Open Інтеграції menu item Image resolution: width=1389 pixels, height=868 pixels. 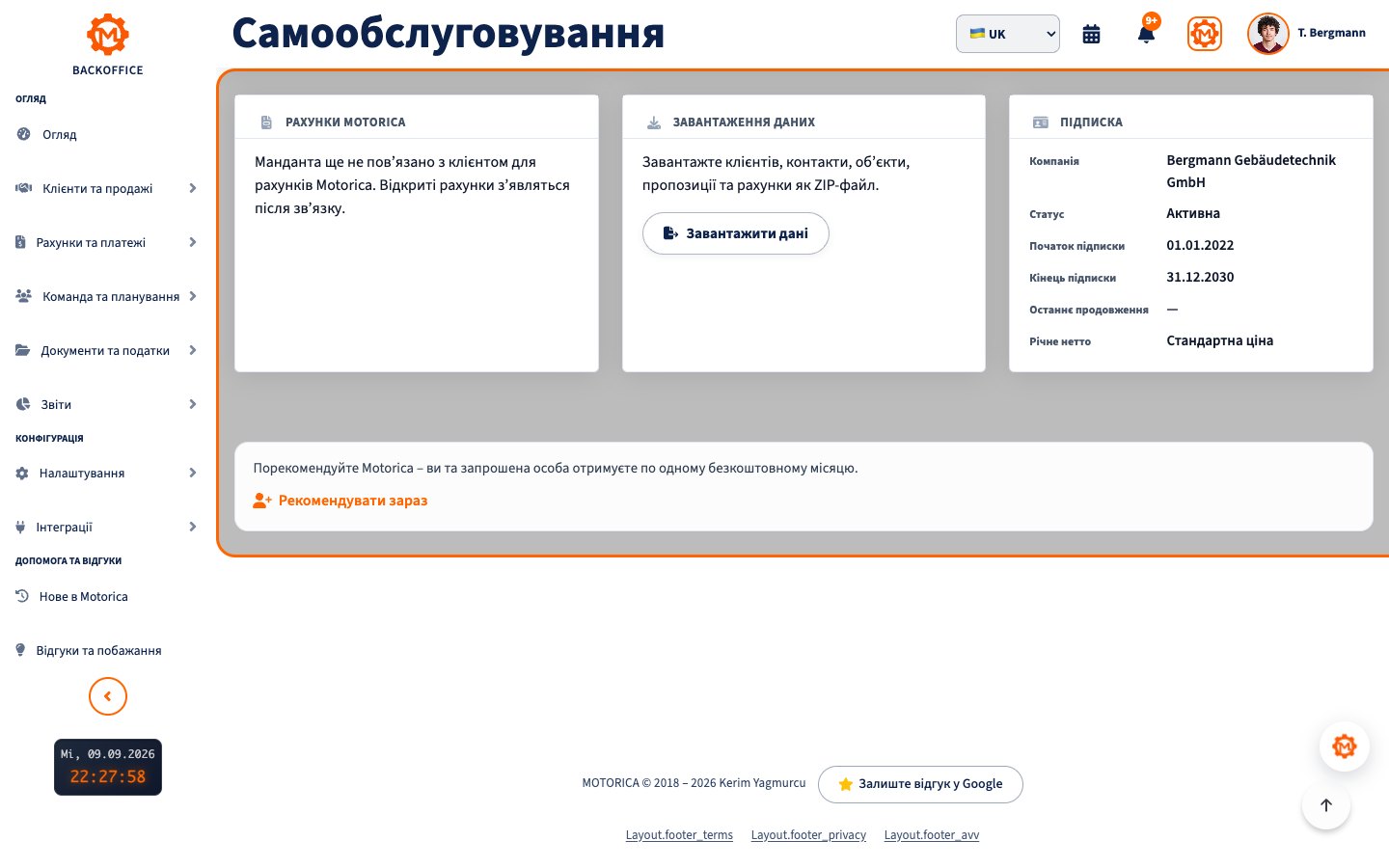[x=65, y=527]
